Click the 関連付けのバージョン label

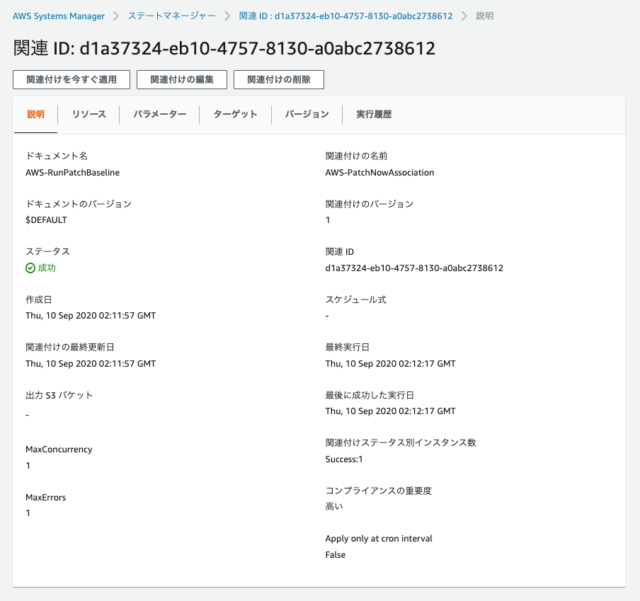[x=369, y=204]
